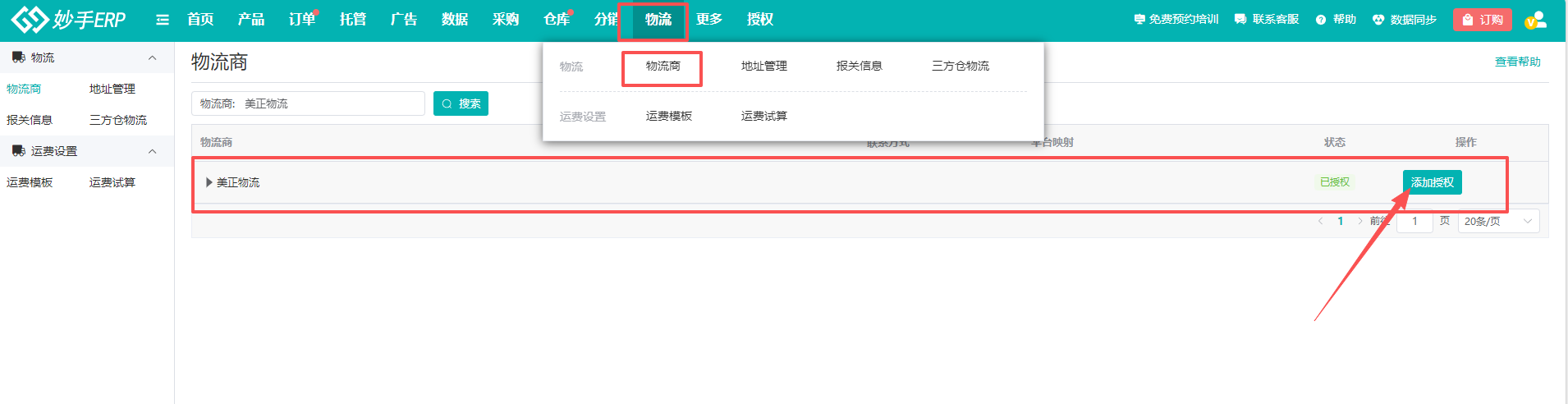The width and height of the screenshot is (1568, 404).
Task: Click the 物流商 search input field
Action: (x=308, y=103)
